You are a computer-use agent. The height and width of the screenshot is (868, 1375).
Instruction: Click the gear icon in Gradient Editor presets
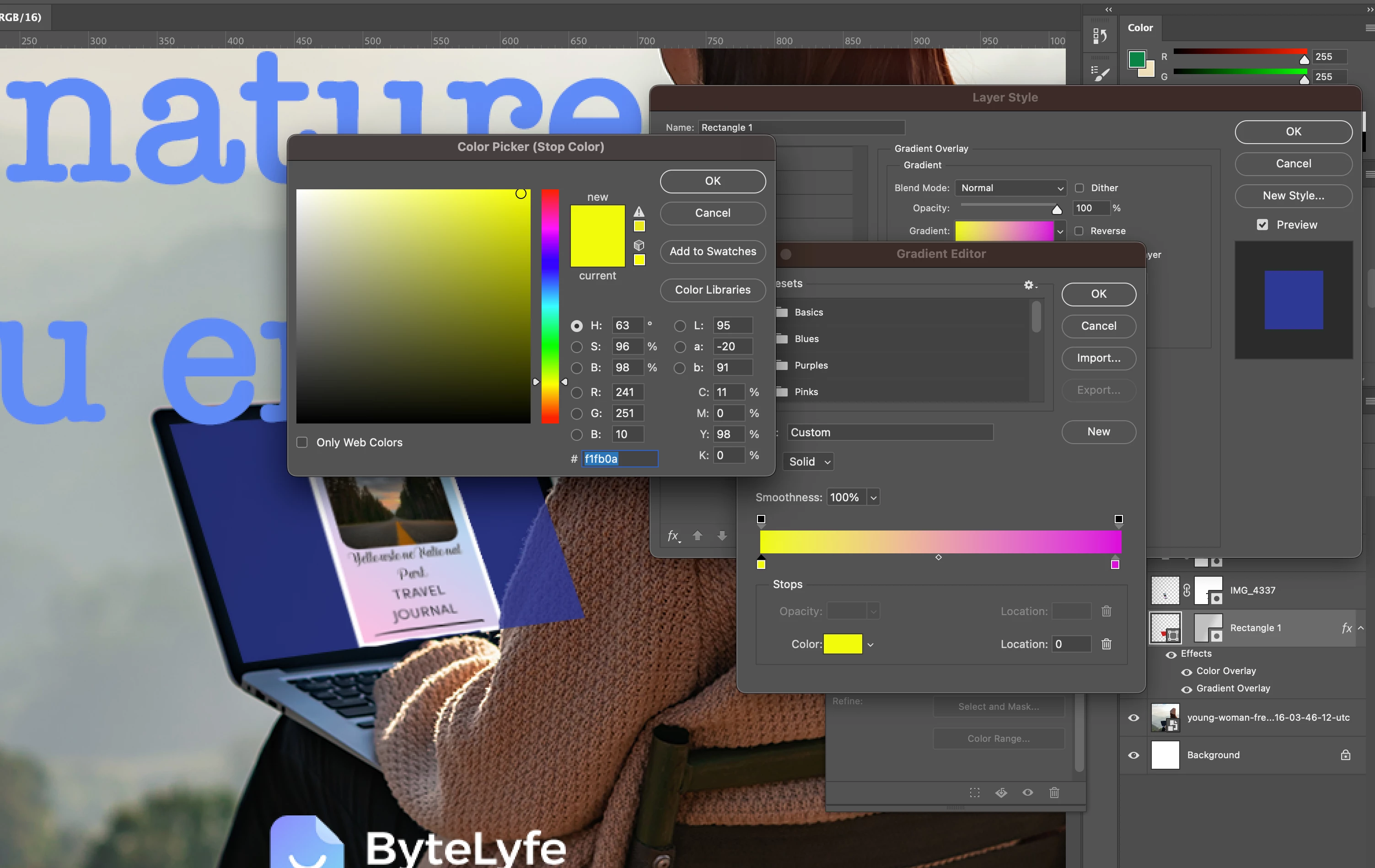point(1029,284)
